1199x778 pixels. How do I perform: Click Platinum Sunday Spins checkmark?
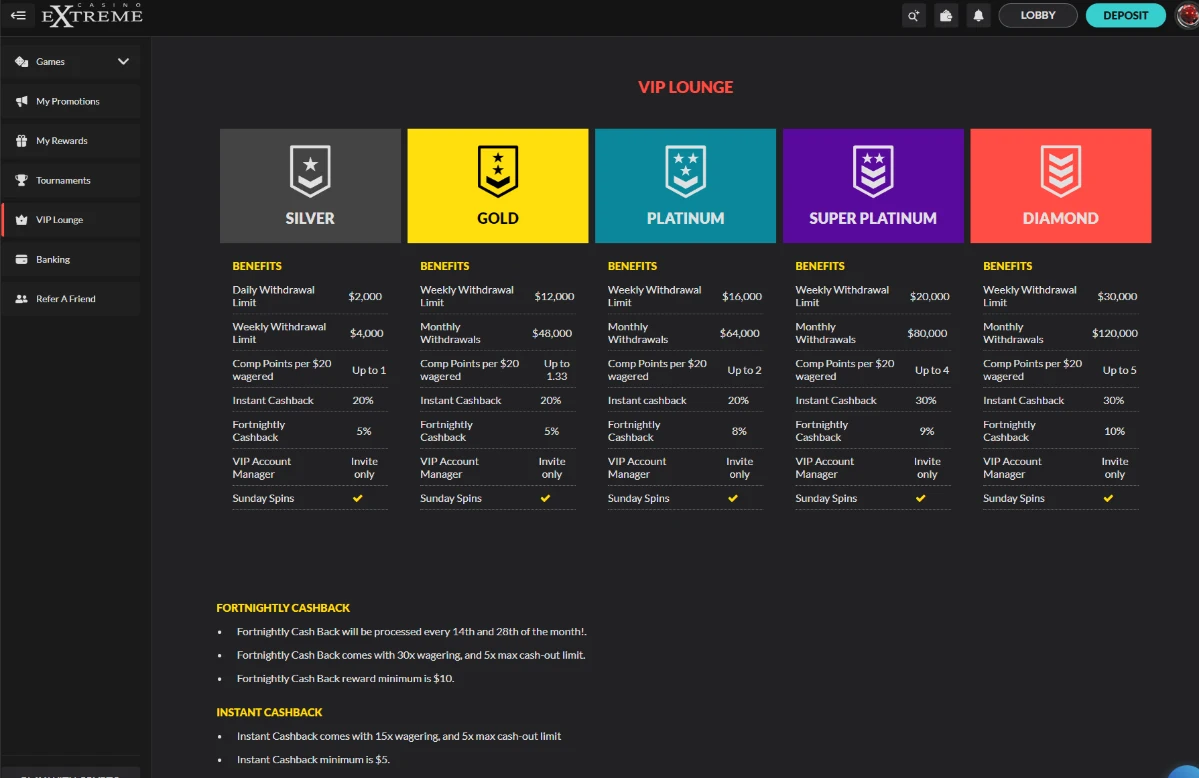click(733, 498)
